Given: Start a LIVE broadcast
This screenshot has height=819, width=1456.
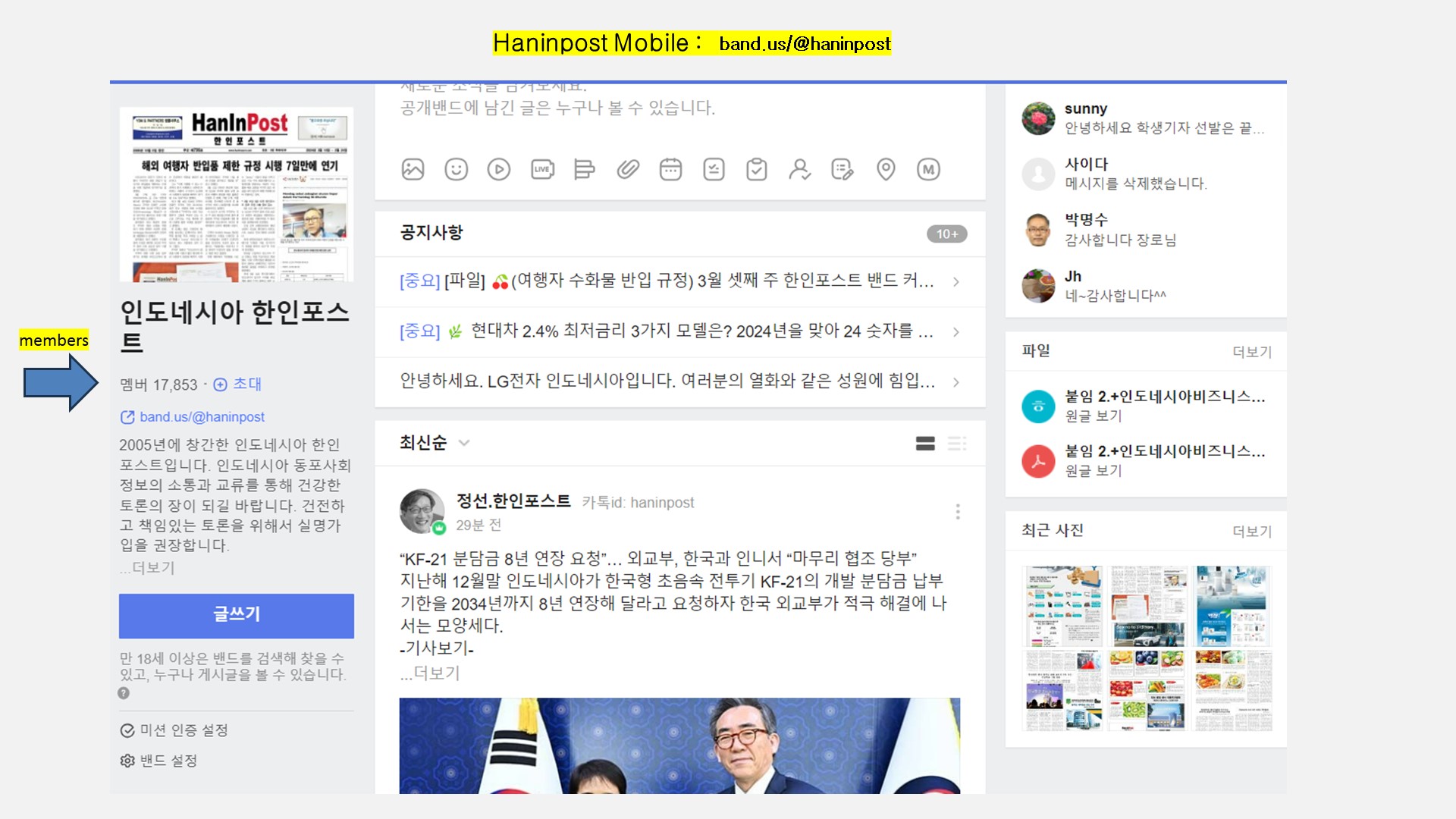Looking at the screenshot, I should click(x=541, y=169).
